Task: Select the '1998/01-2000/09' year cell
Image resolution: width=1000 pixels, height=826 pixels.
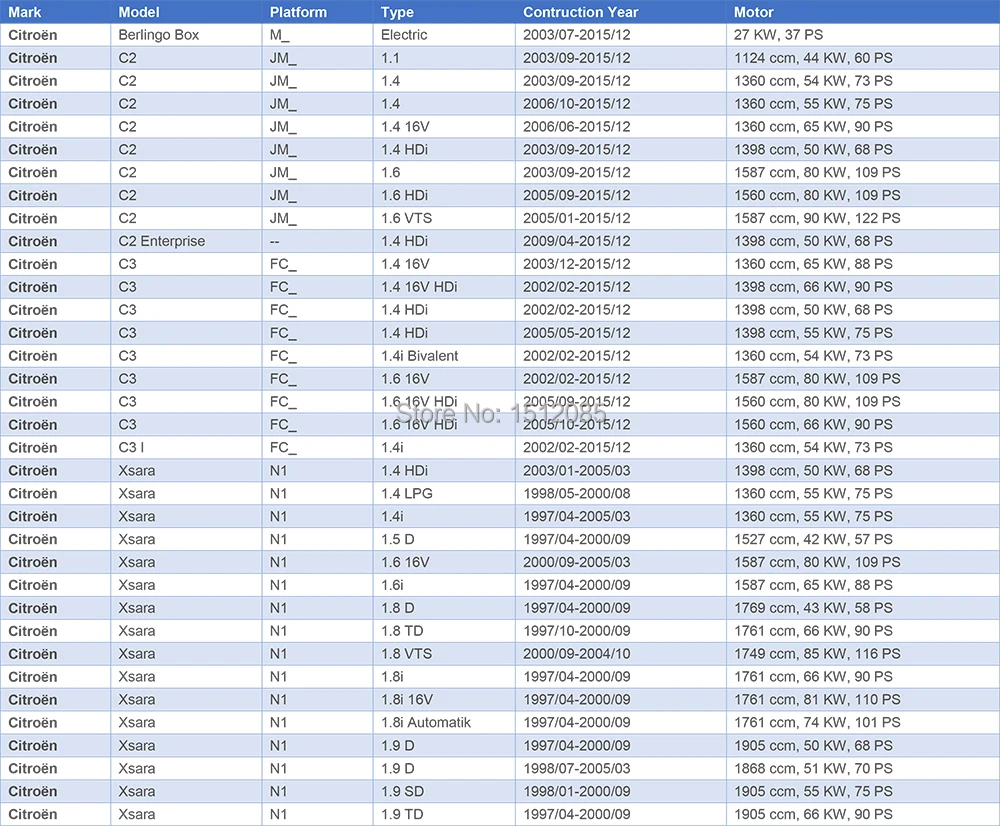Action: pyautogui.click(x=621, y=792)
